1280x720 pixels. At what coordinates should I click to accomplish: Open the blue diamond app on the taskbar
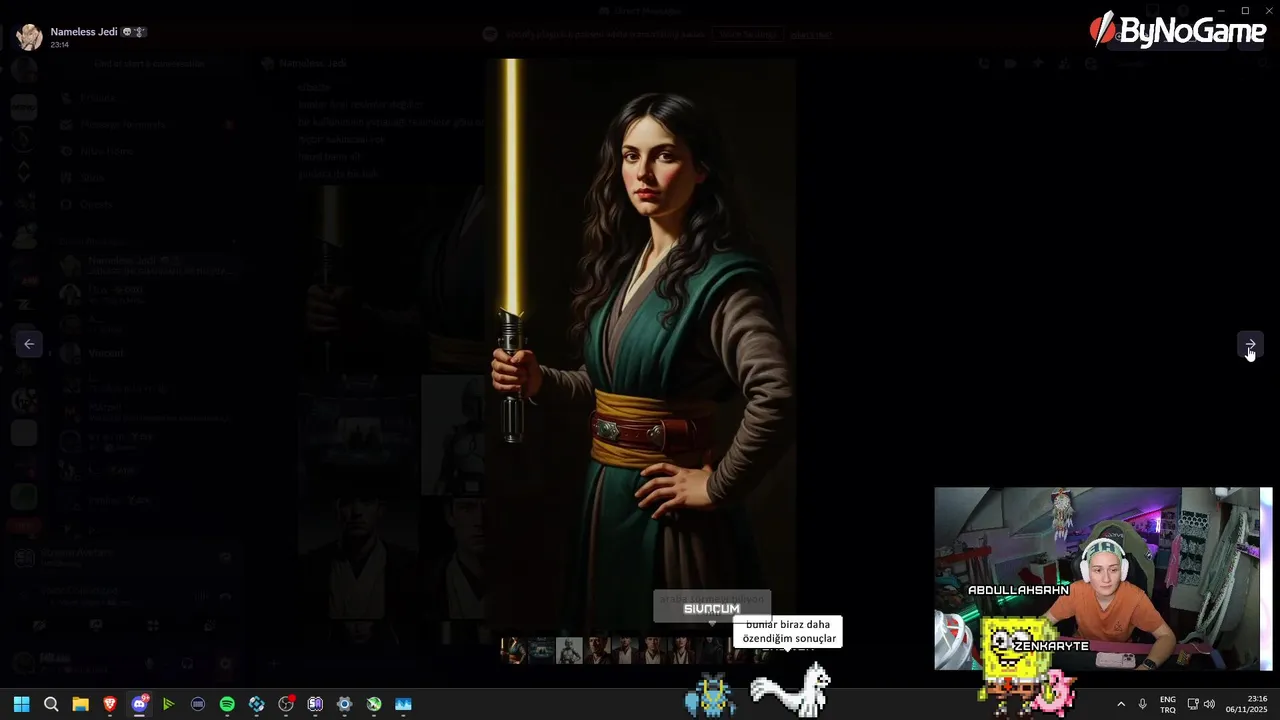point(257,704)
